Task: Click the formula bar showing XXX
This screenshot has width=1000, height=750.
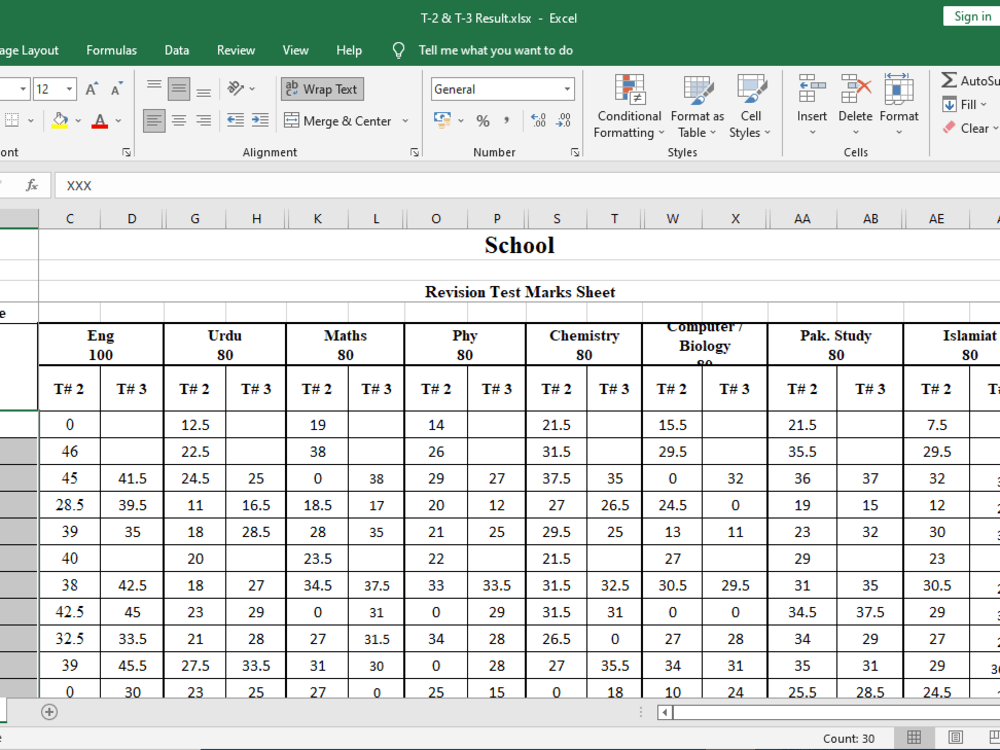Action: [527, 186]
